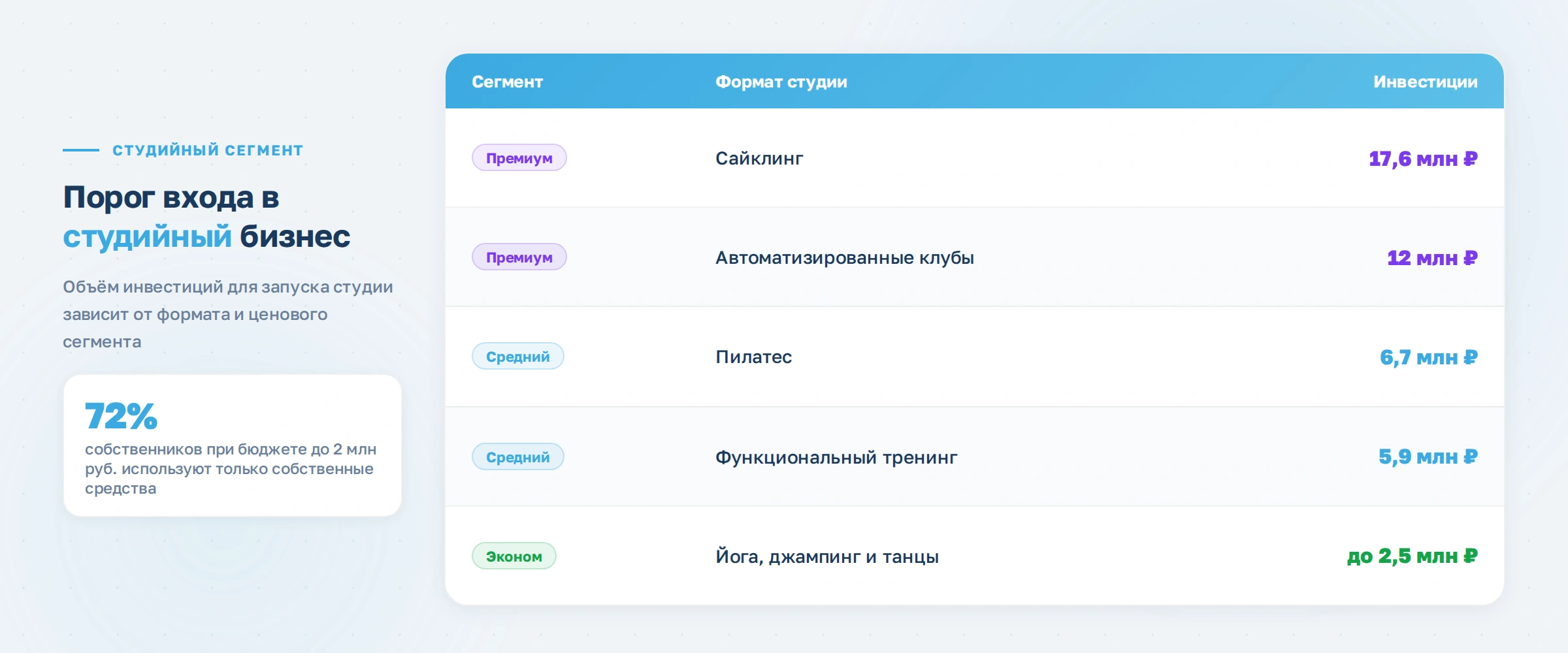The image size is (1568, 653).
Task: Click the 72% statistic figure
Action: [x=122, y=416]
